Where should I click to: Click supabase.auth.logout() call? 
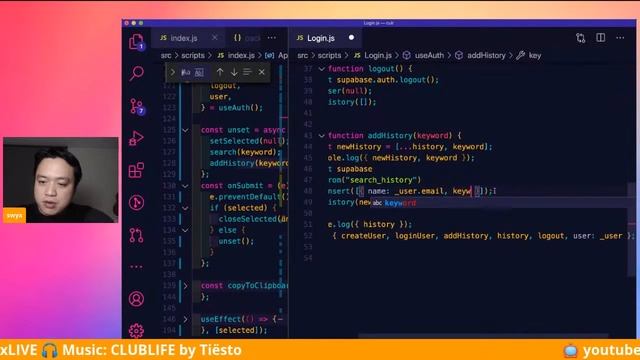tap(387, 80)
